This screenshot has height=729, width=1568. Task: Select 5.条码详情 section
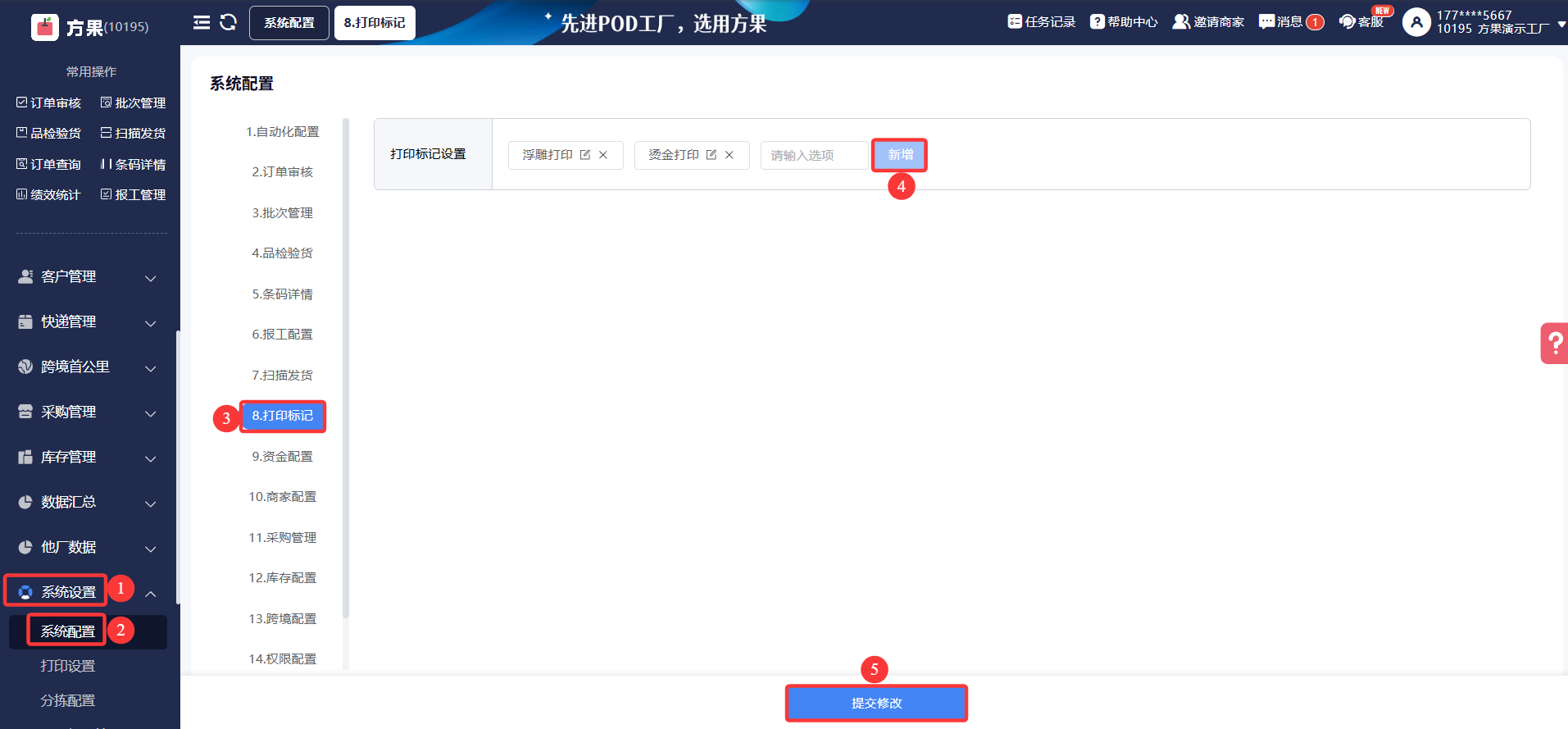[x=282, y=294]
